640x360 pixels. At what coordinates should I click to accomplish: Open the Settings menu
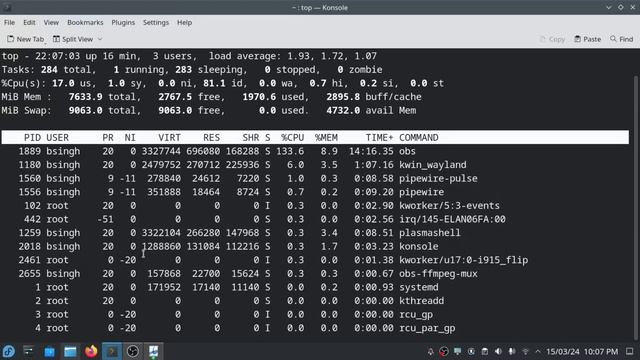(156, 22)
